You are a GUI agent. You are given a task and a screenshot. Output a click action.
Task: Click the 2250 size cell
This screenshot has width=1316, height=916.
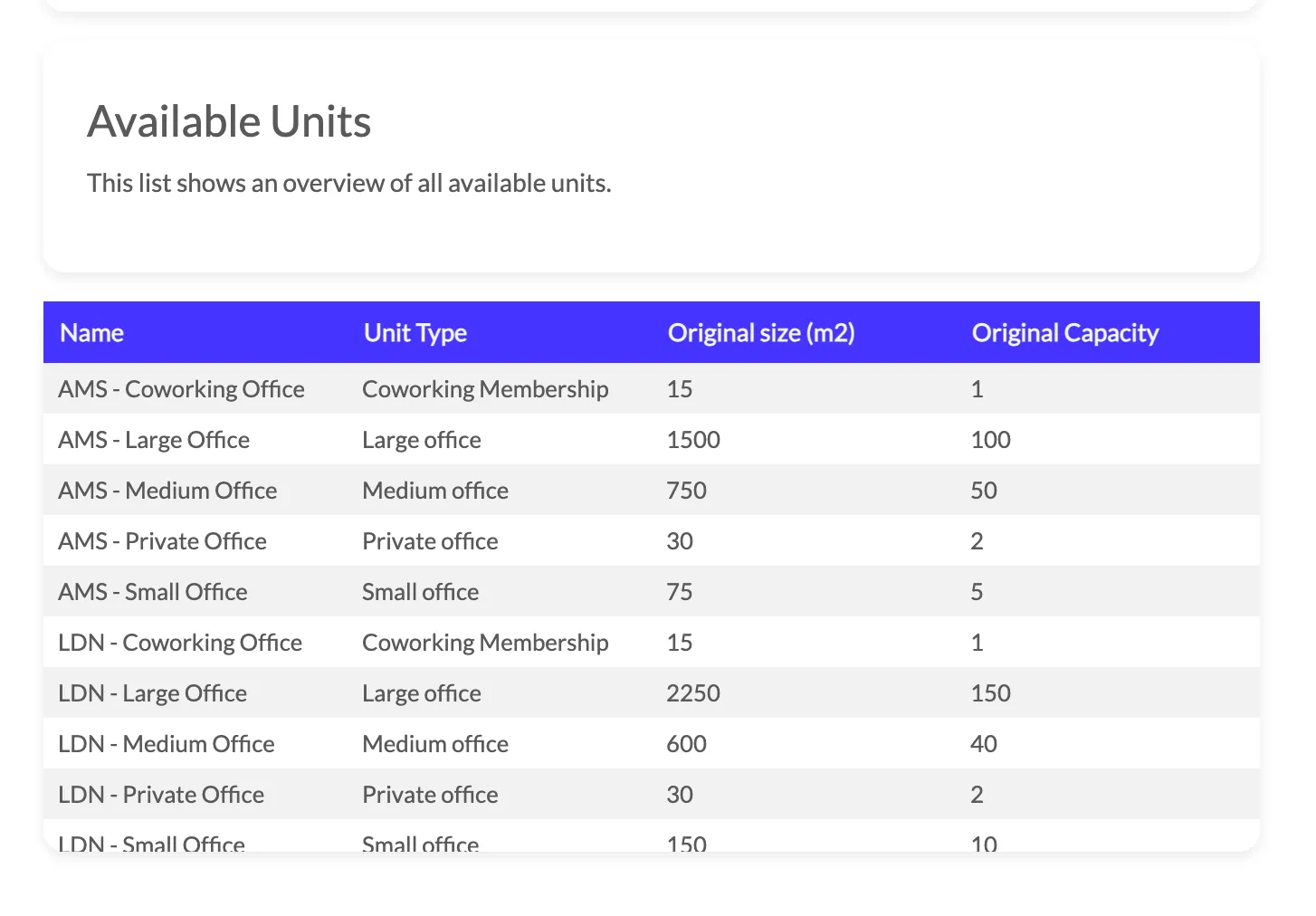[693, 693]
